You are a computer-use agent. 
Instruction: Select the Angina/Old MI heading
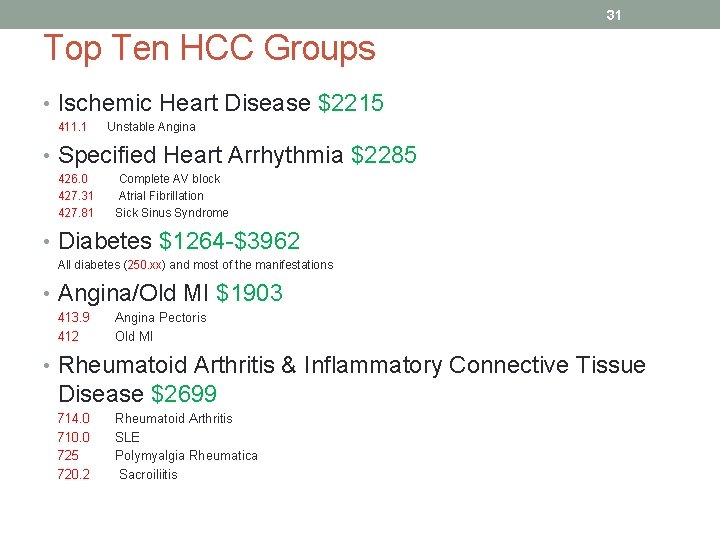point(133,293)
